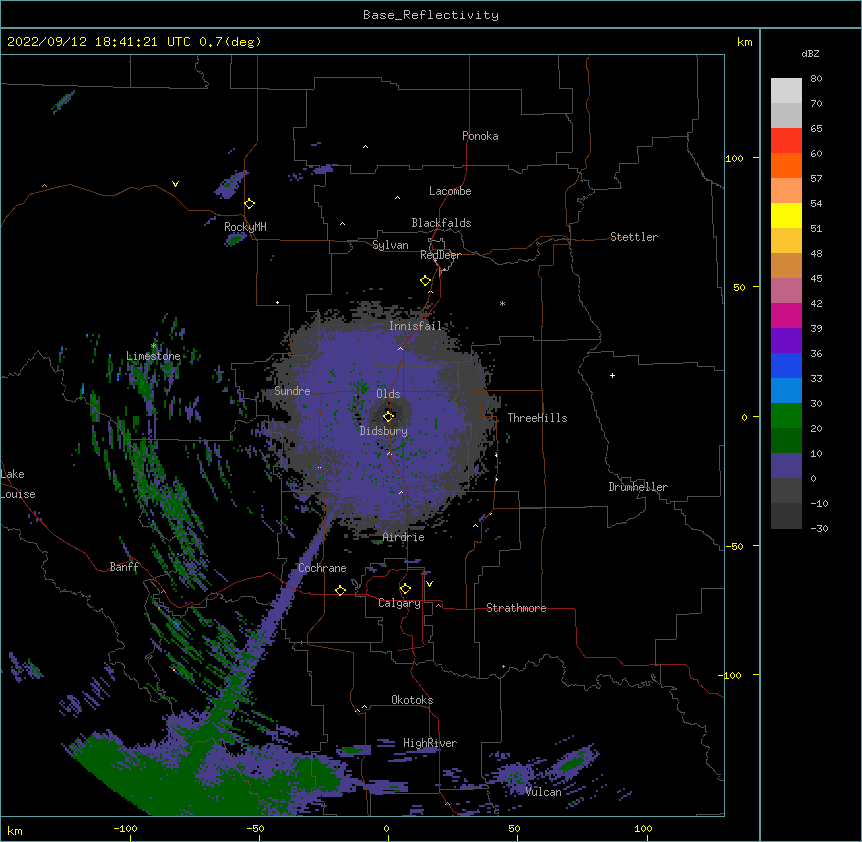Image resolution: width=862 pixels, height=842 pixels.
Task: Select the yellow diamond marker above Calgary label
Action: click(405, 589)
